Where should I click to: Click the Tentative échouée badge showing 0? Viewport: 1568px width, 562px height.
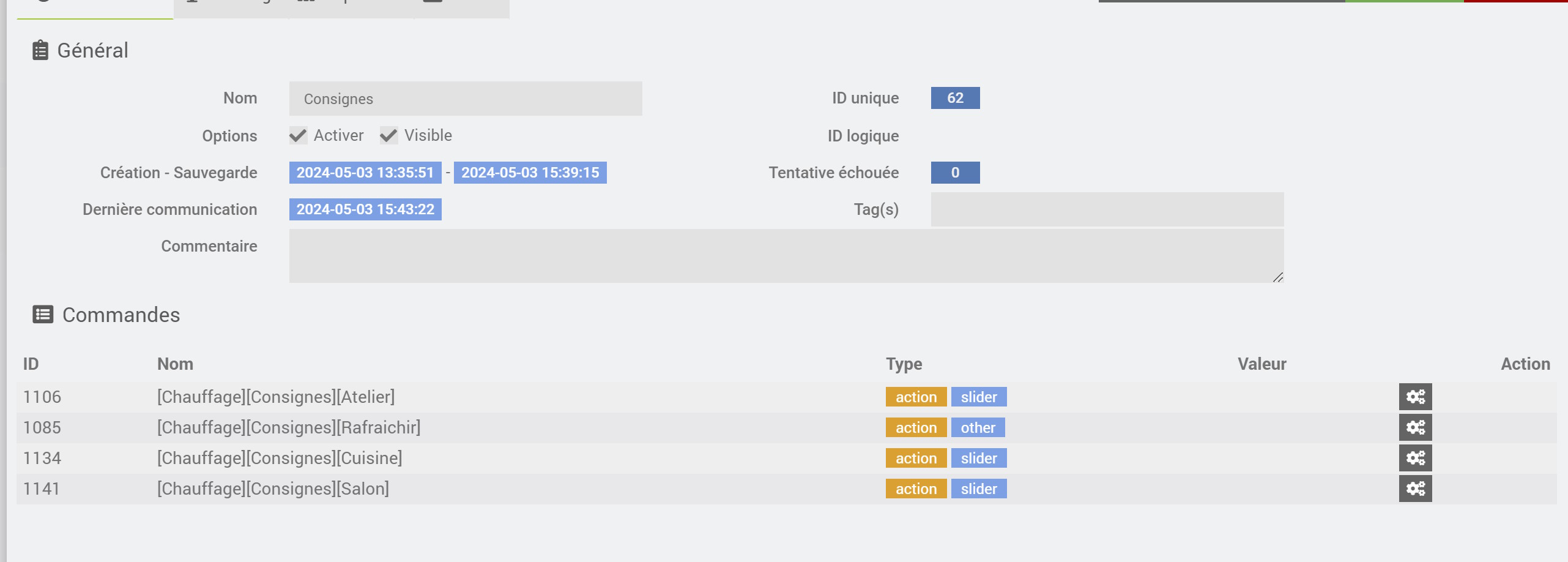coord(955,173)
